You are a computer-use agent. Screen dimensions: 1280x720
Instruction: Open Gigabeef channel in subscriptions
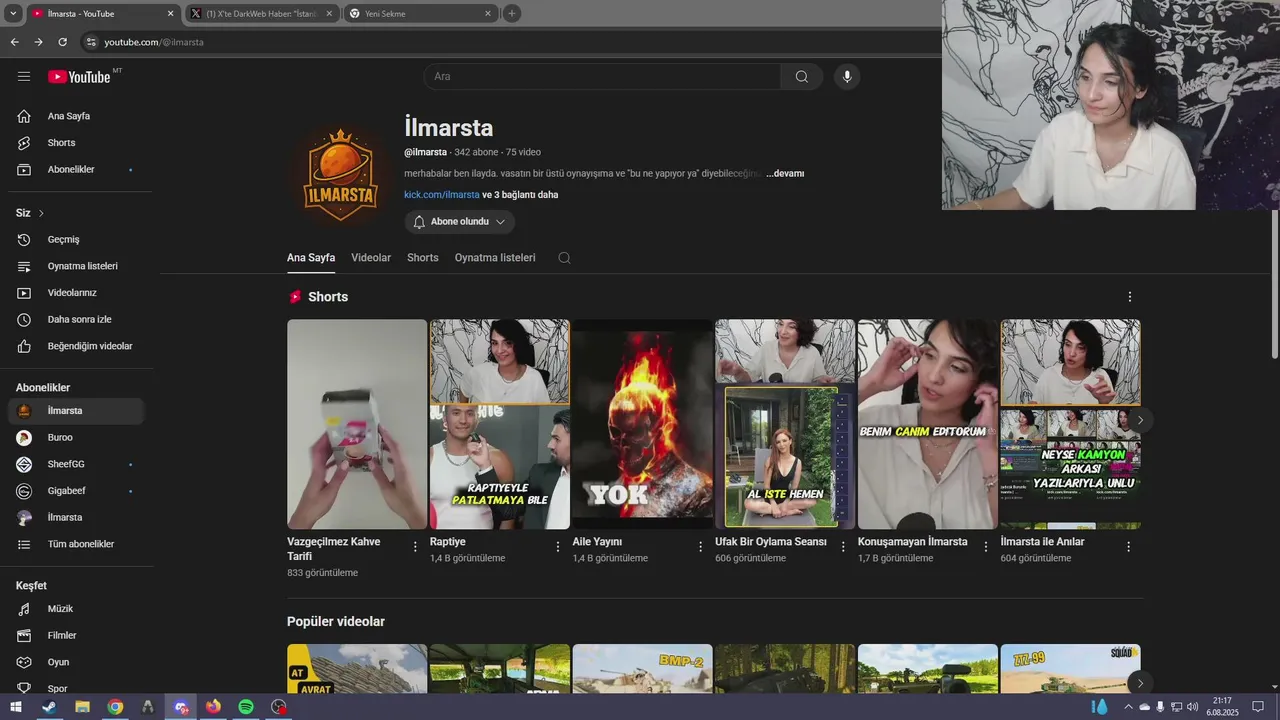coord(76,491)
